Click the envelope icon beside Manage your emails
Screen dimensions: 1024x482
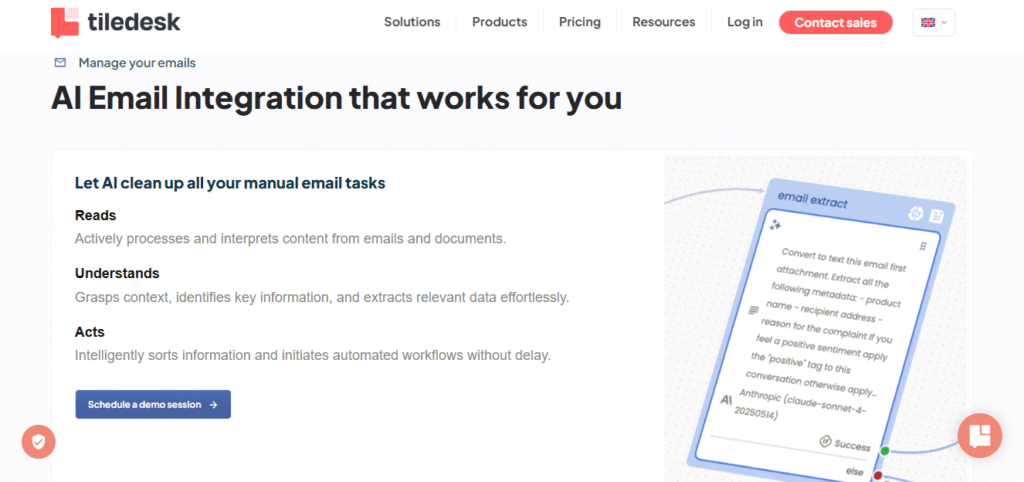(x=61, y=63)
